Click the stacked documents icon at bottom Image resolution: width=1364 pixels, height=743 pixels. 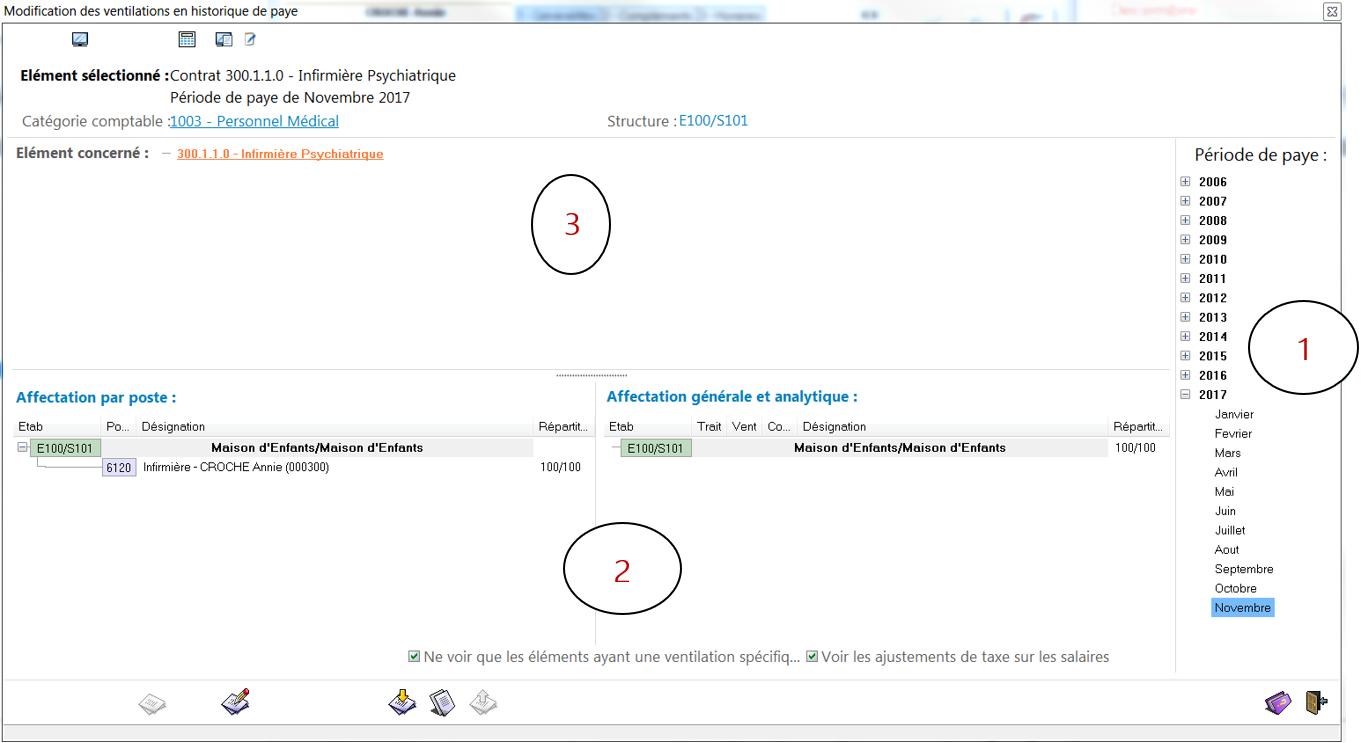pyautogui.click(x=442, y=702)
